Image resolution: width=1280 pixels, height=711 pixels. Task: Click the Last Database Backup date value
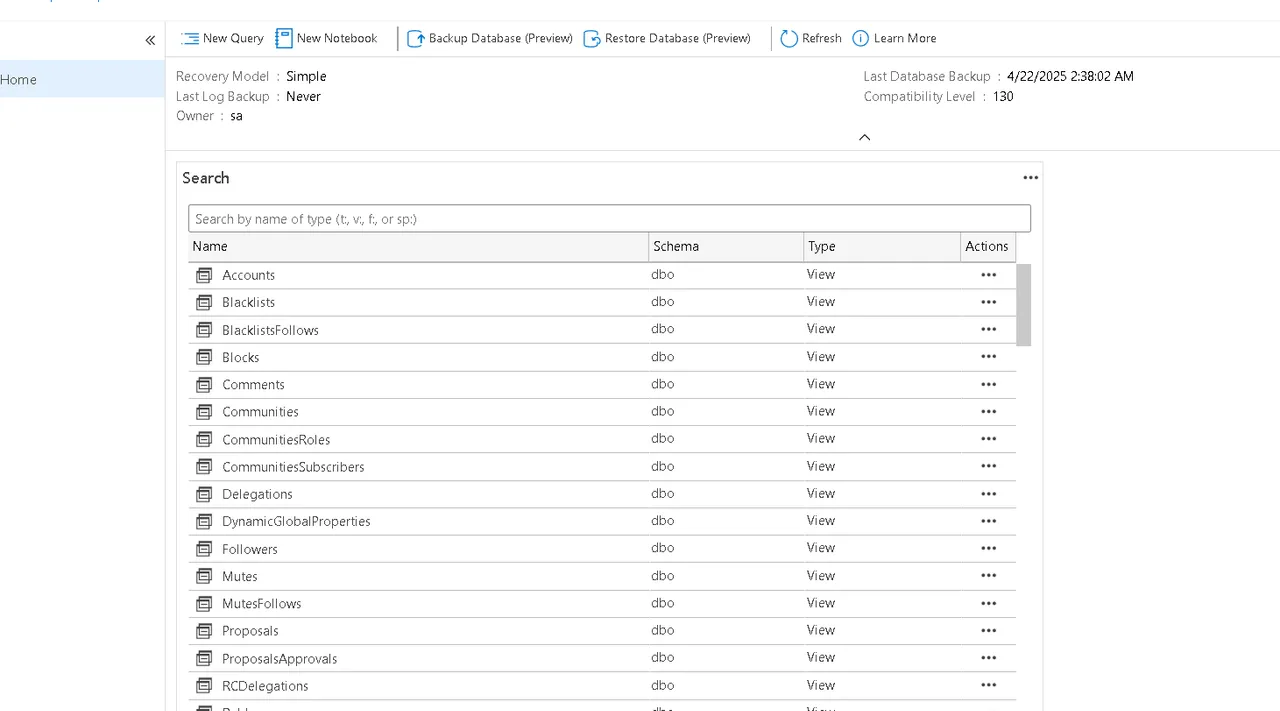click(1070, 76)
